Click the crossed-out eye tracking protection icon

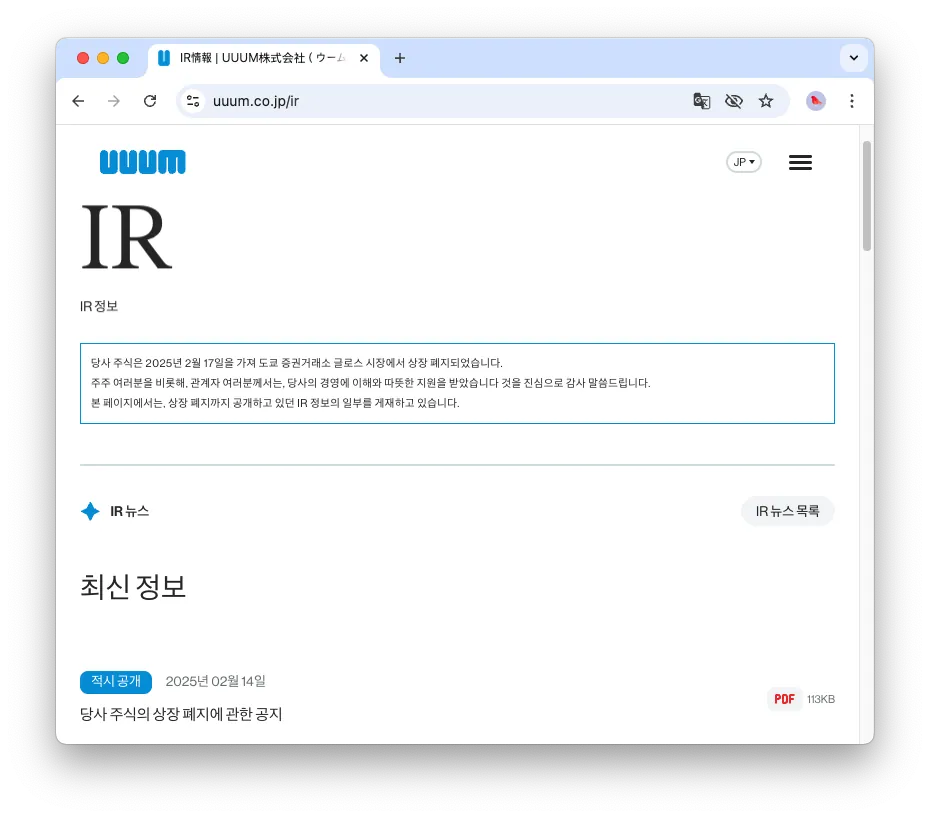tap(734, 101)
